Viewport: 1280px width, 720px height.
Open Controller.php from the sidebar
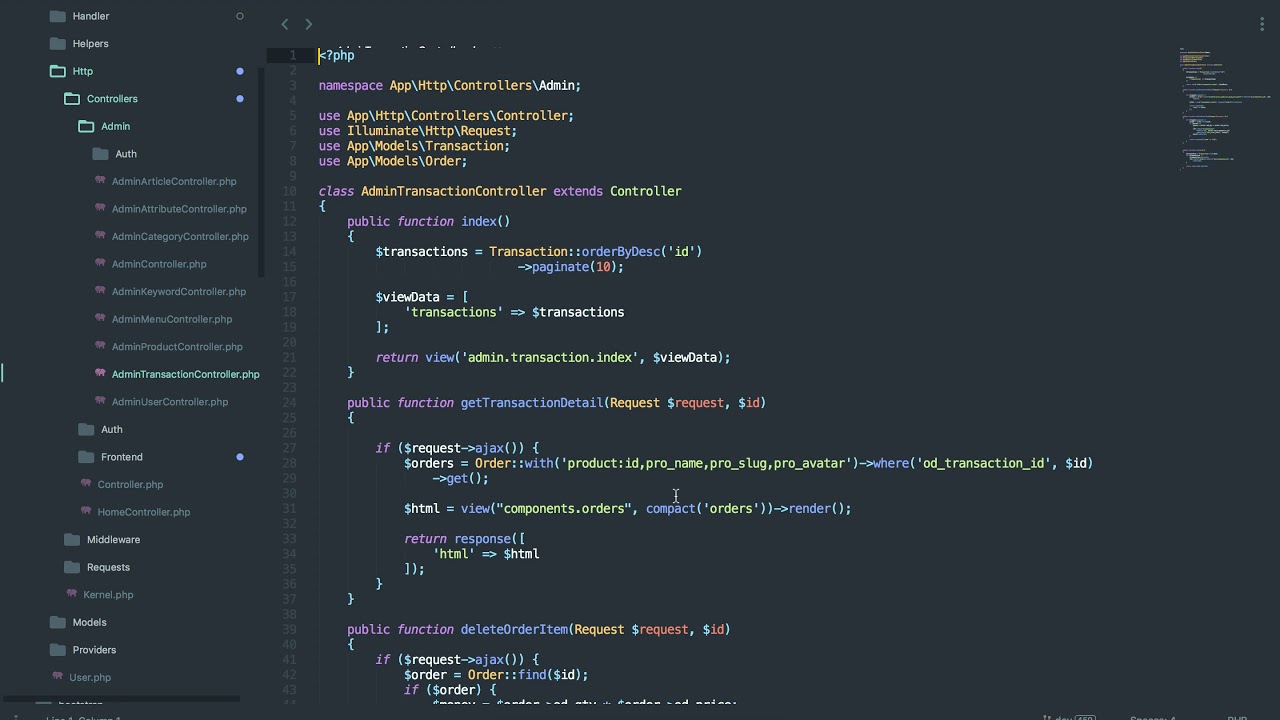click(130, 484)
